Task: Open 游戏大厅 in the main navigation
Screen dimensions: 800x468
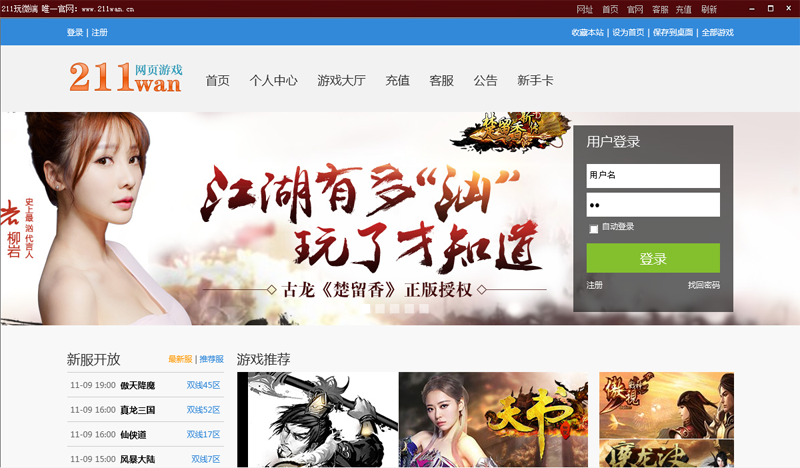Action: click(341, 81)
